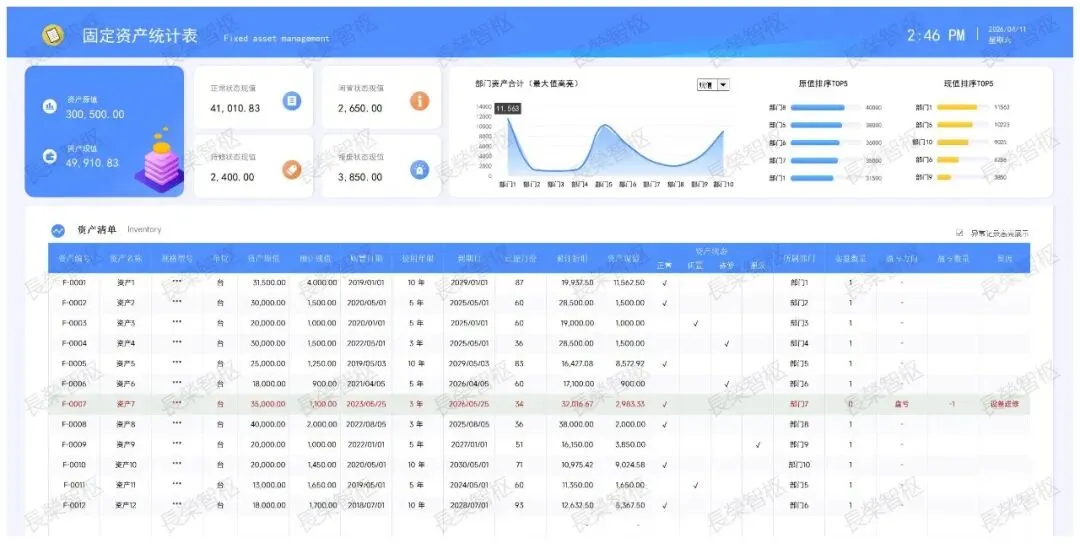
Task: Click the 资产清单 section title
Action: point(97,229)
